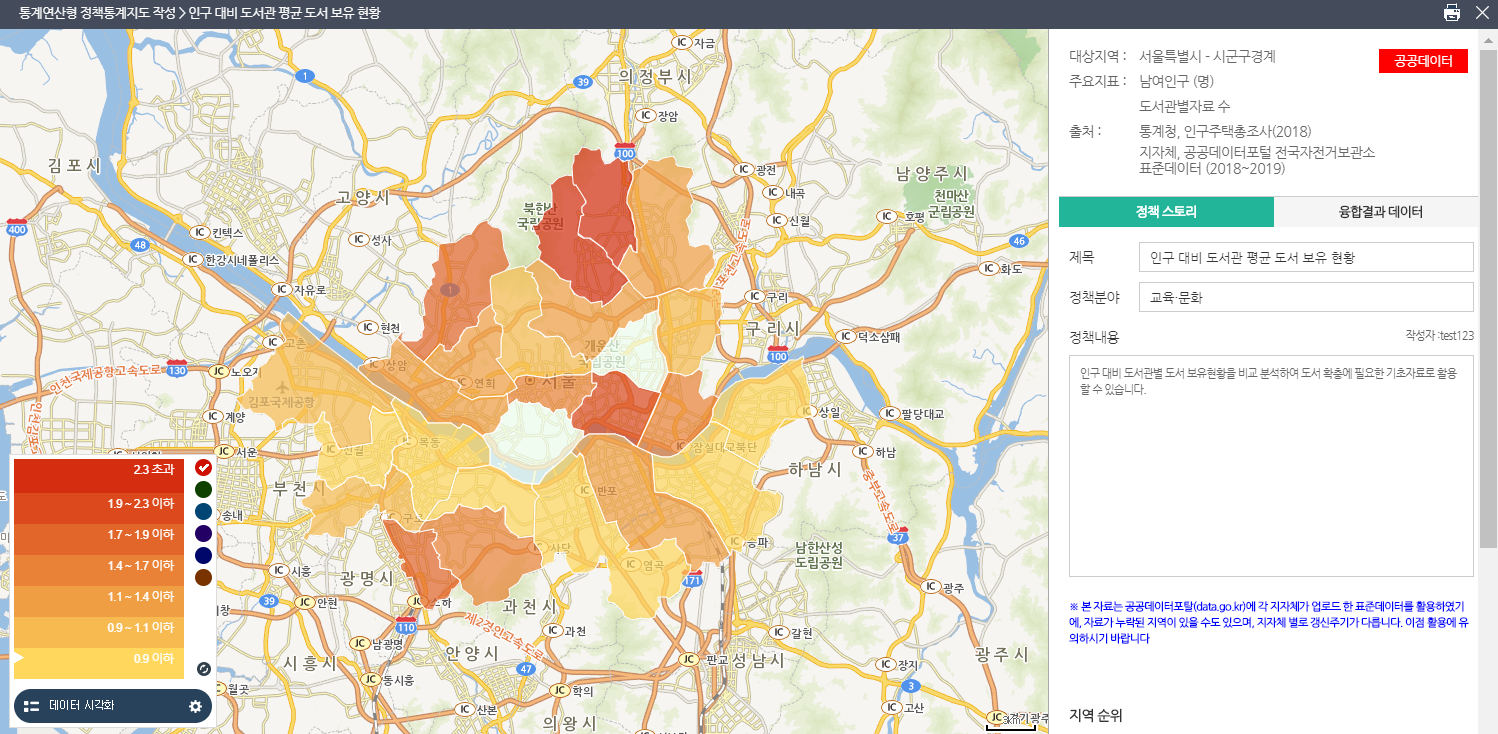Image resolution: width=1498 pixels, height=734 pixels.
Task: Close the policy statistics map window
Action: [x=1482, y=13]
